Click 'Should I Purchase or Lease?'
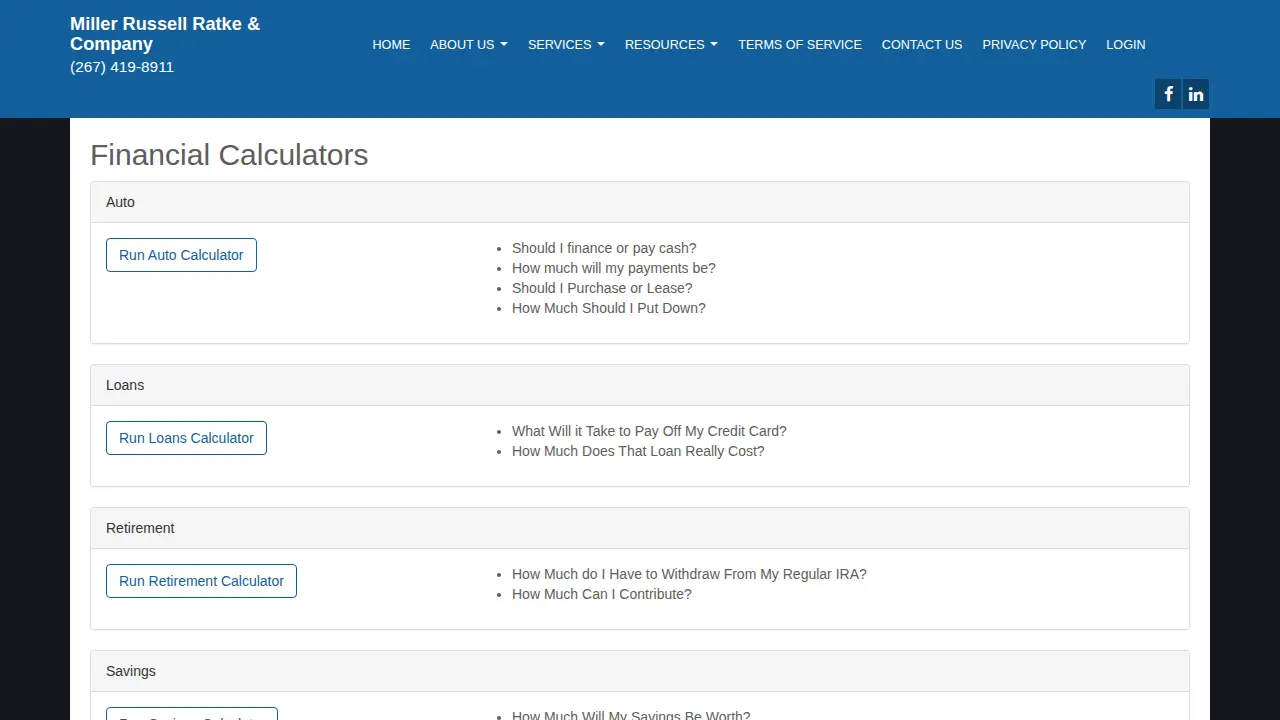Viewport: 1280px width, 720px height. 602,288
